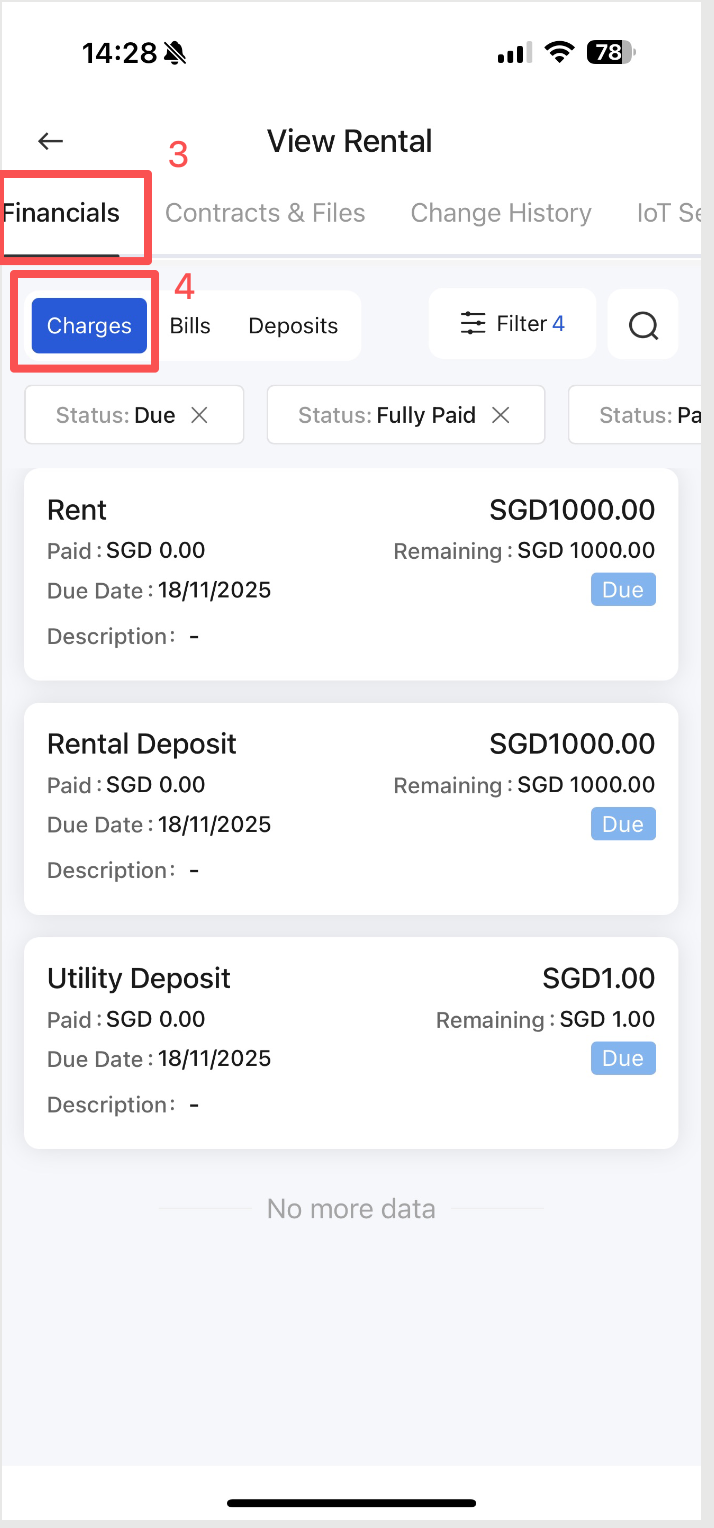Open the partially visible IoT tab

pos(668,213)
